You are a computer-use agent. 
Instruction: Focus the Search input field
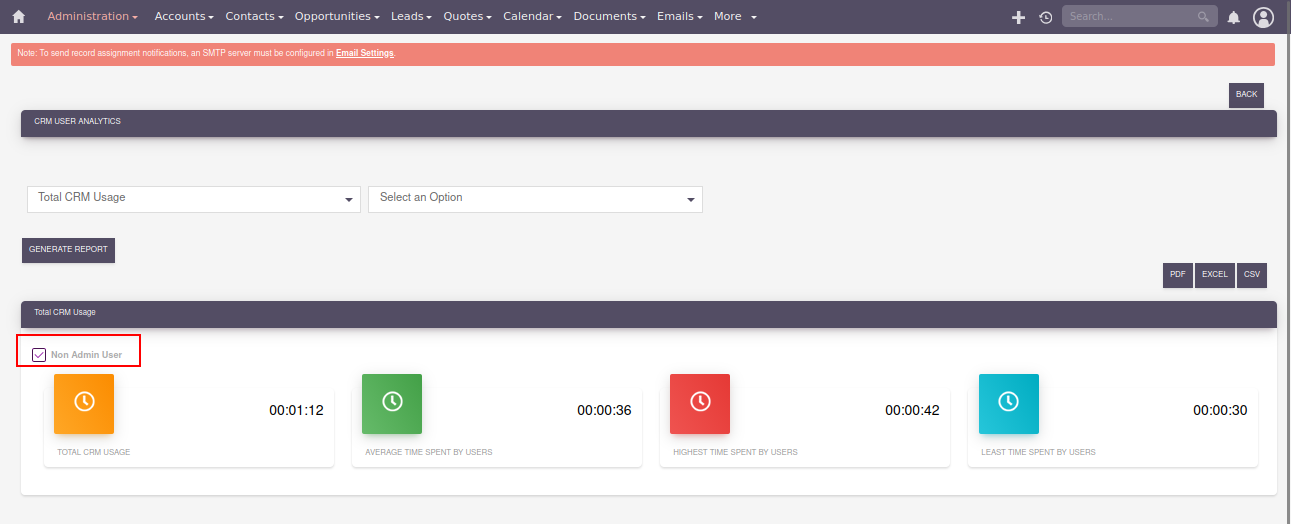pyautogui.click(x=1130, y=17)
